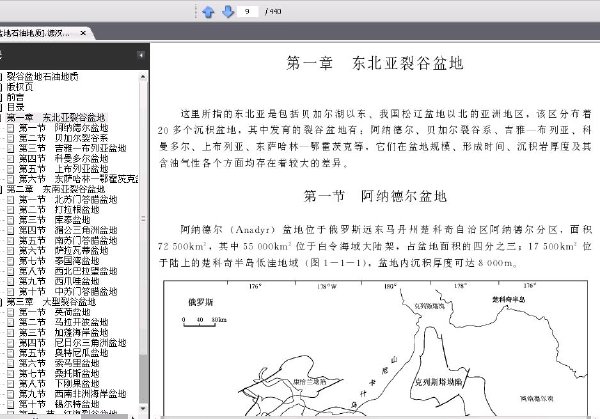This screenshot has height=419, width=600.
Task: Select bookmark 第三章 大型裂谷盆地
Action: pos(51,302)
